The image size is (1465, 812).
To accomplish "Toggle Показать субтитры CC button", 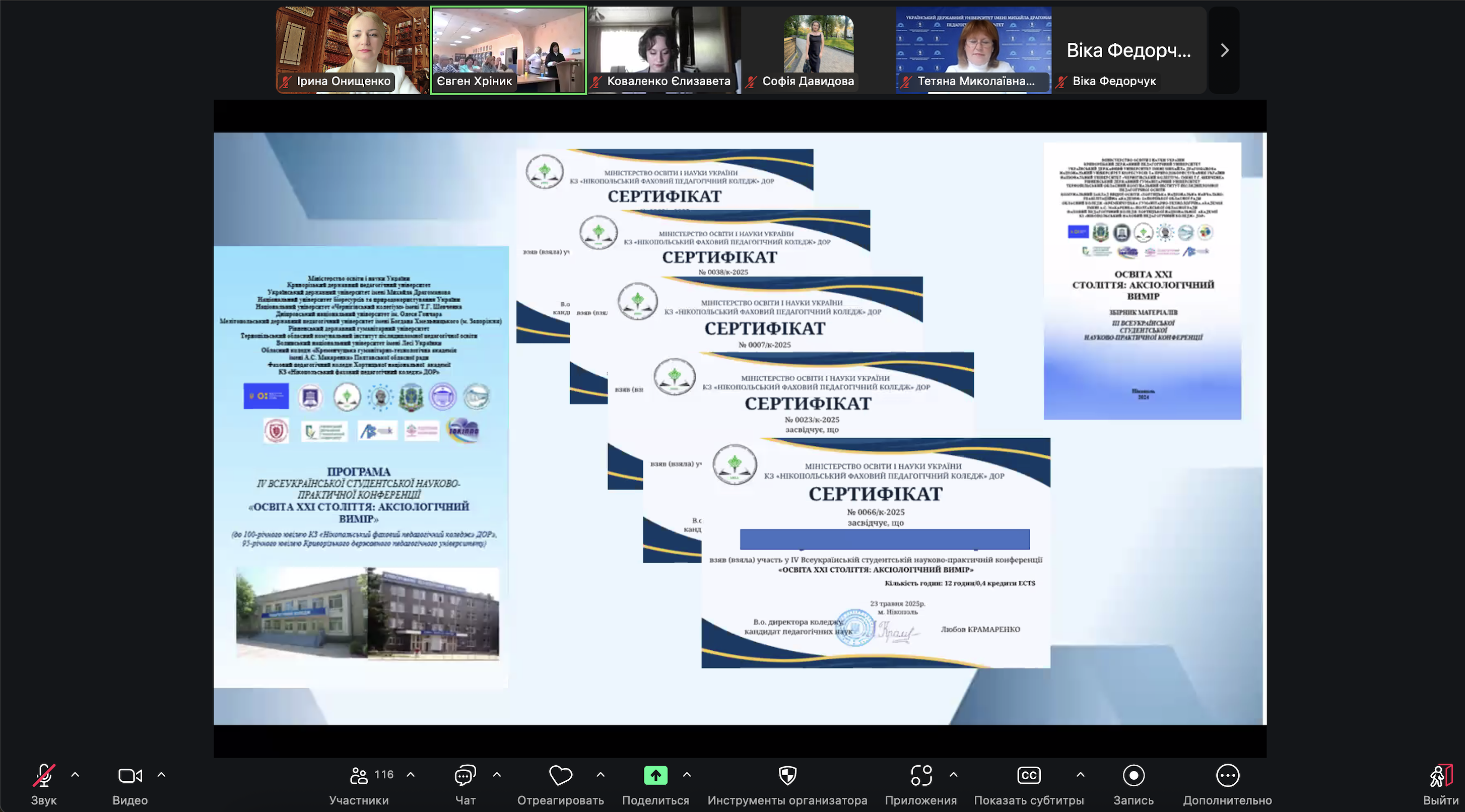I will tap(1029, 776).
